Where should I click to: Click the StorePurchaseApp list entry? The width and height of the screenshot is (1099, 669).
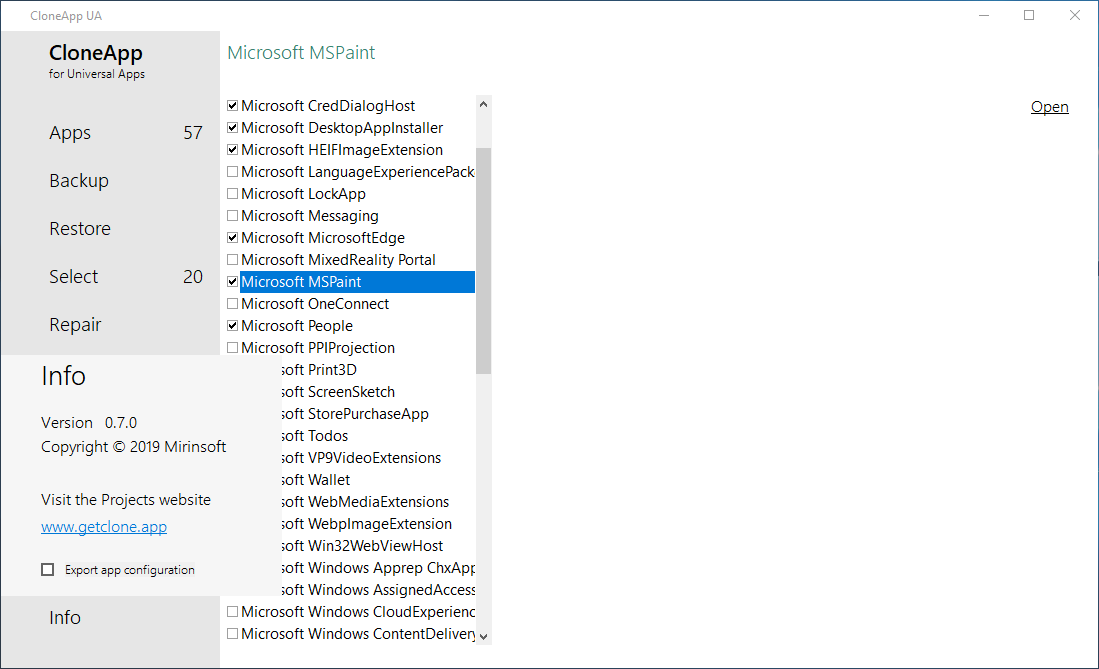[x=378, y=414]
